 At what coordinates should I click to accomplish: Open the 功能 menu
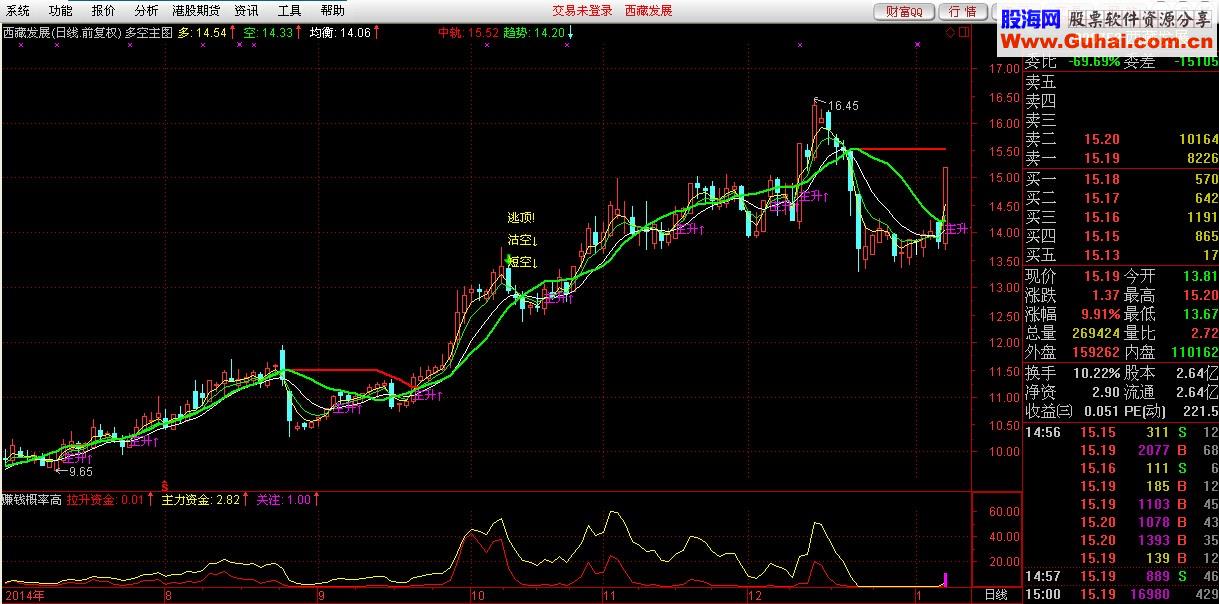tap(60, 11)
